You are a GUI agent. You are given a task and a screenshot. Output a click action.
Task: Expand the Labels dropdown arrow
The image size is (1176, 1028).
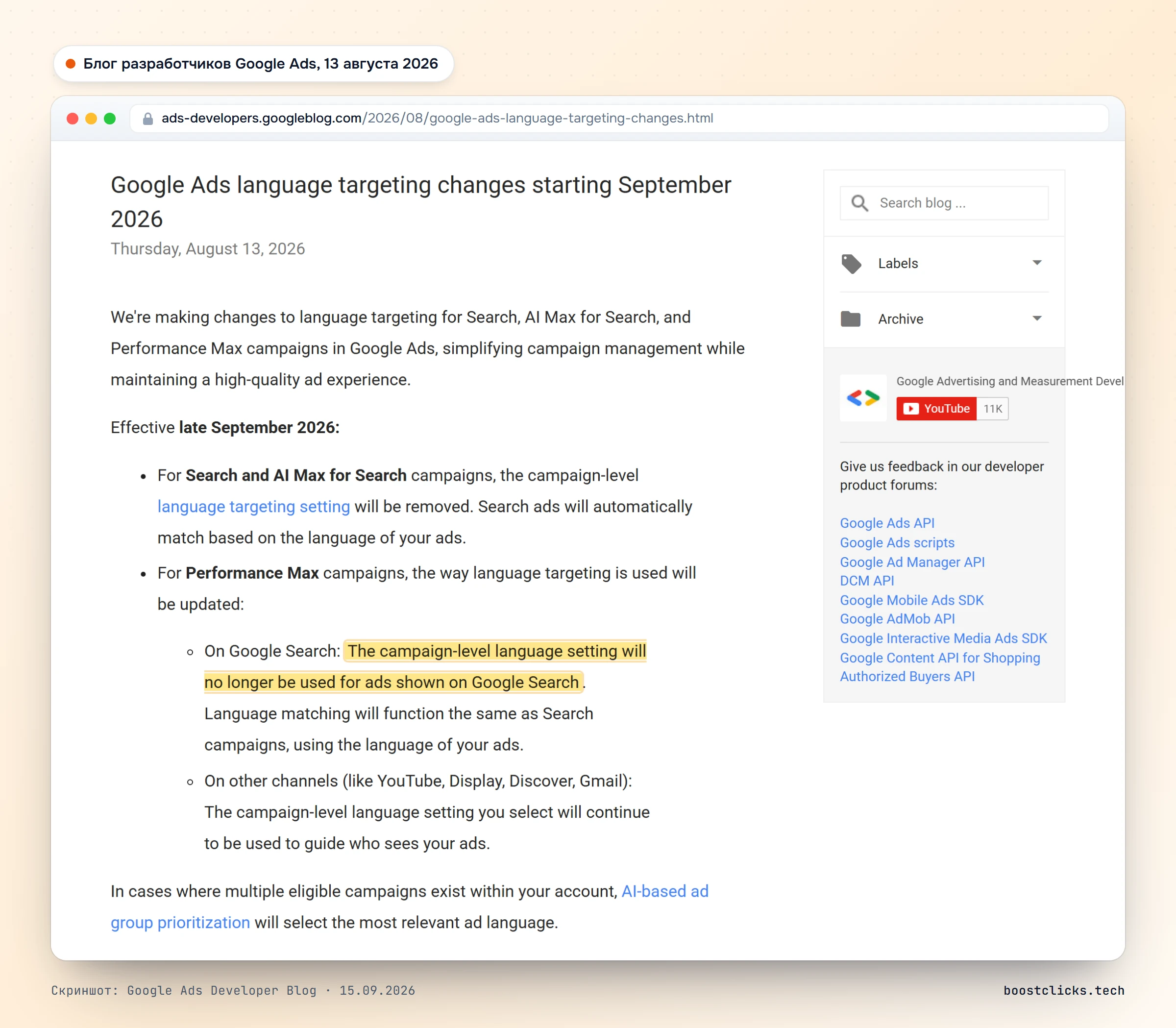(1037, 263)
